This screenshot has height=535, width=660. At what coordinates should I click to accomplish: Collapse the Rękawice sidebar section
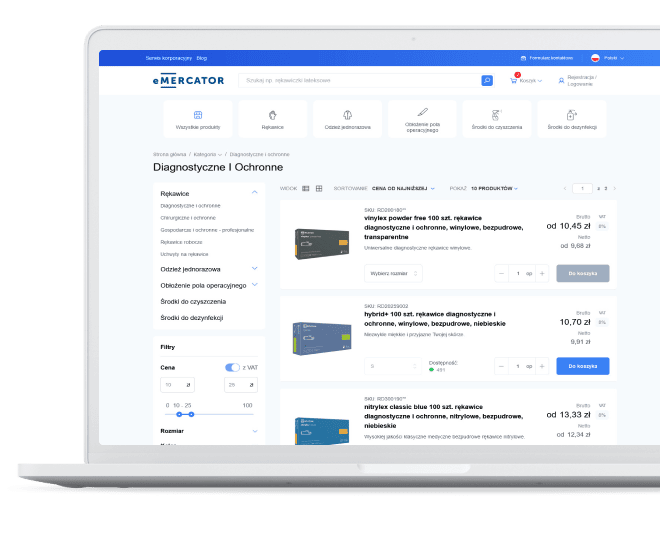(254, 192)
